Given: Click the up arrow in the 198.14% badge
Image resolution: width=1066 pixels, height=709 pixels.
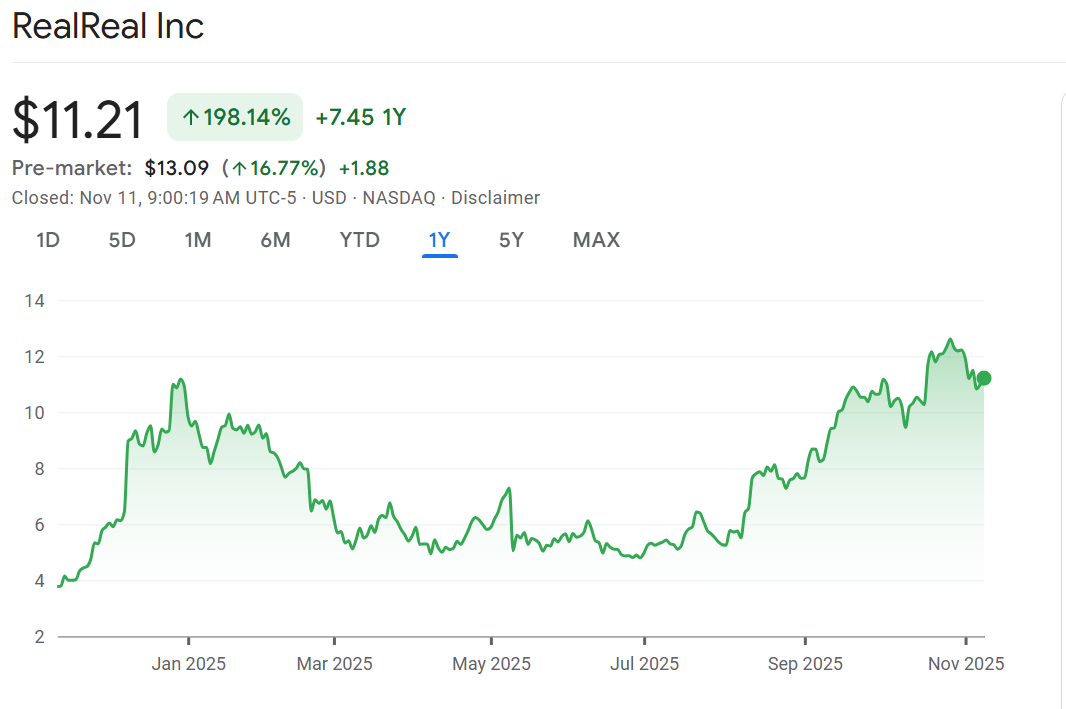Looking at the screenshot, I should pyautogui.click(x=190, y=118).
